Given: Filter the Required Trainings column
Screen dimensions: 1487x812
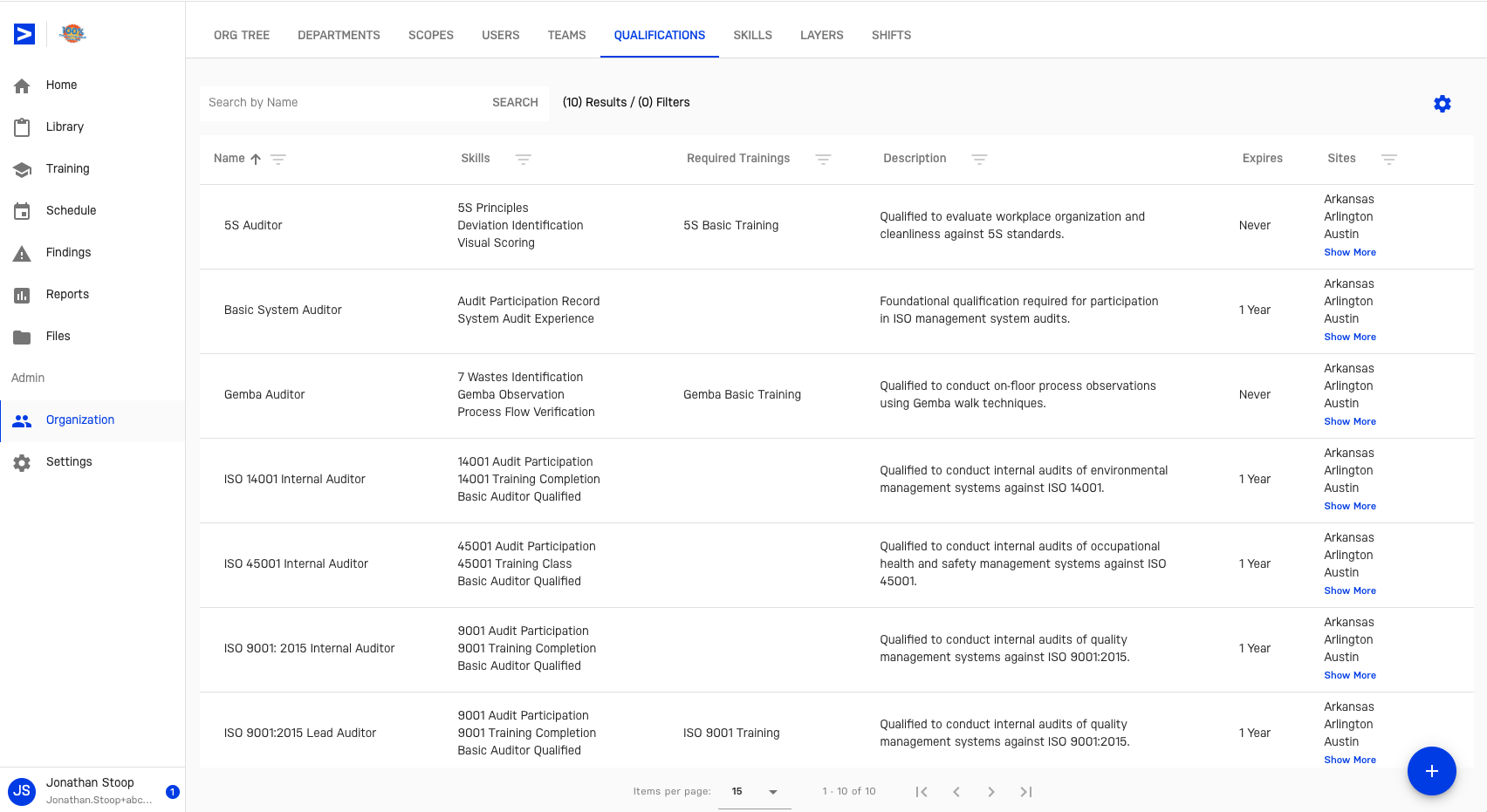Looking at the screenshot, I should [823, 159].
